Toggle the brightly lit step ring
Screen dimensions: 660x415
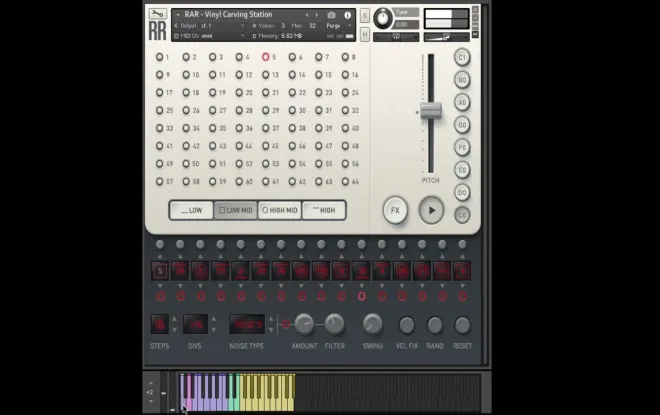coord(362,296)
